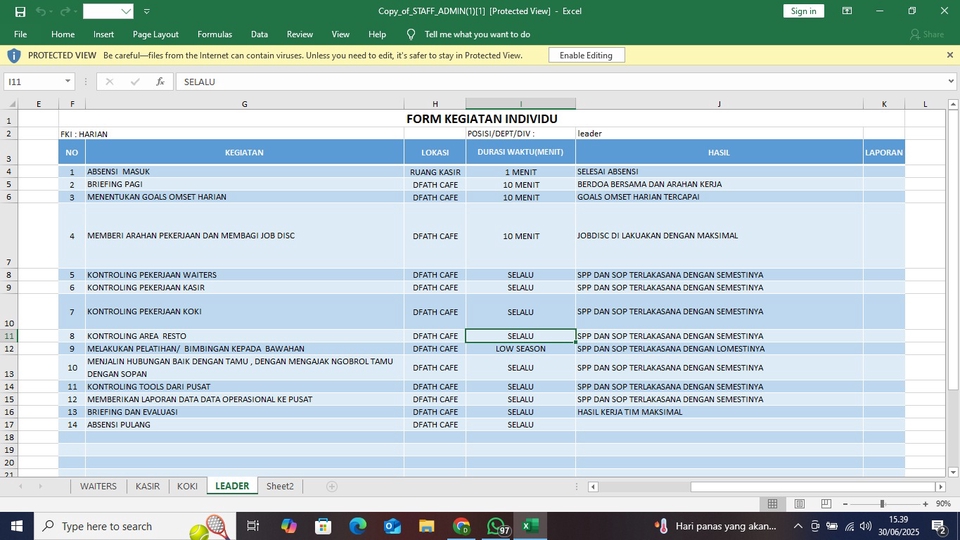Click the Sign in button
Screen dimensions: 960x540
click(x=803, y=11)
